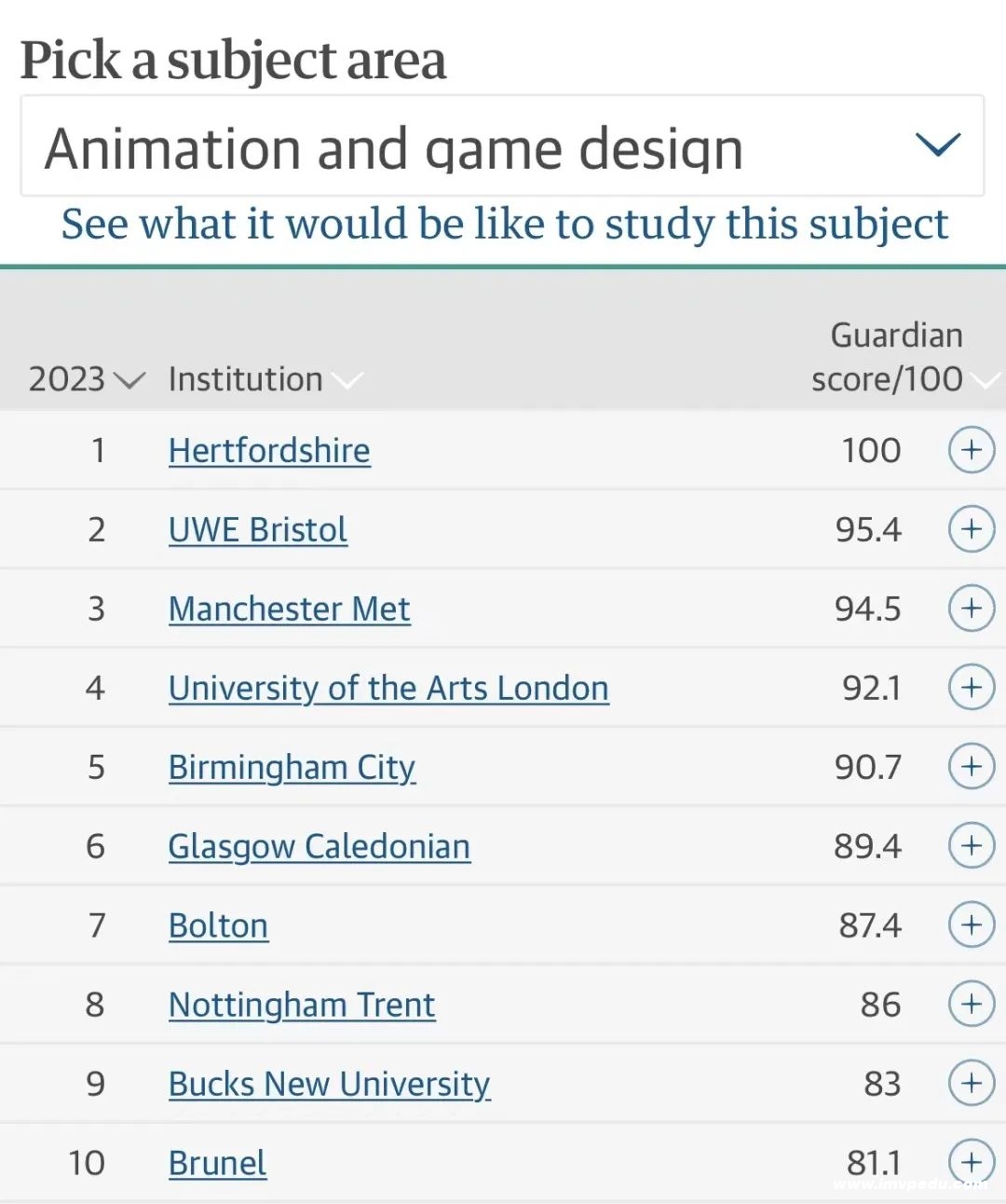The height and width of the screenshot is (1204, 1006).
Task: Open the Birmingham City link
Action: (292, 769)
